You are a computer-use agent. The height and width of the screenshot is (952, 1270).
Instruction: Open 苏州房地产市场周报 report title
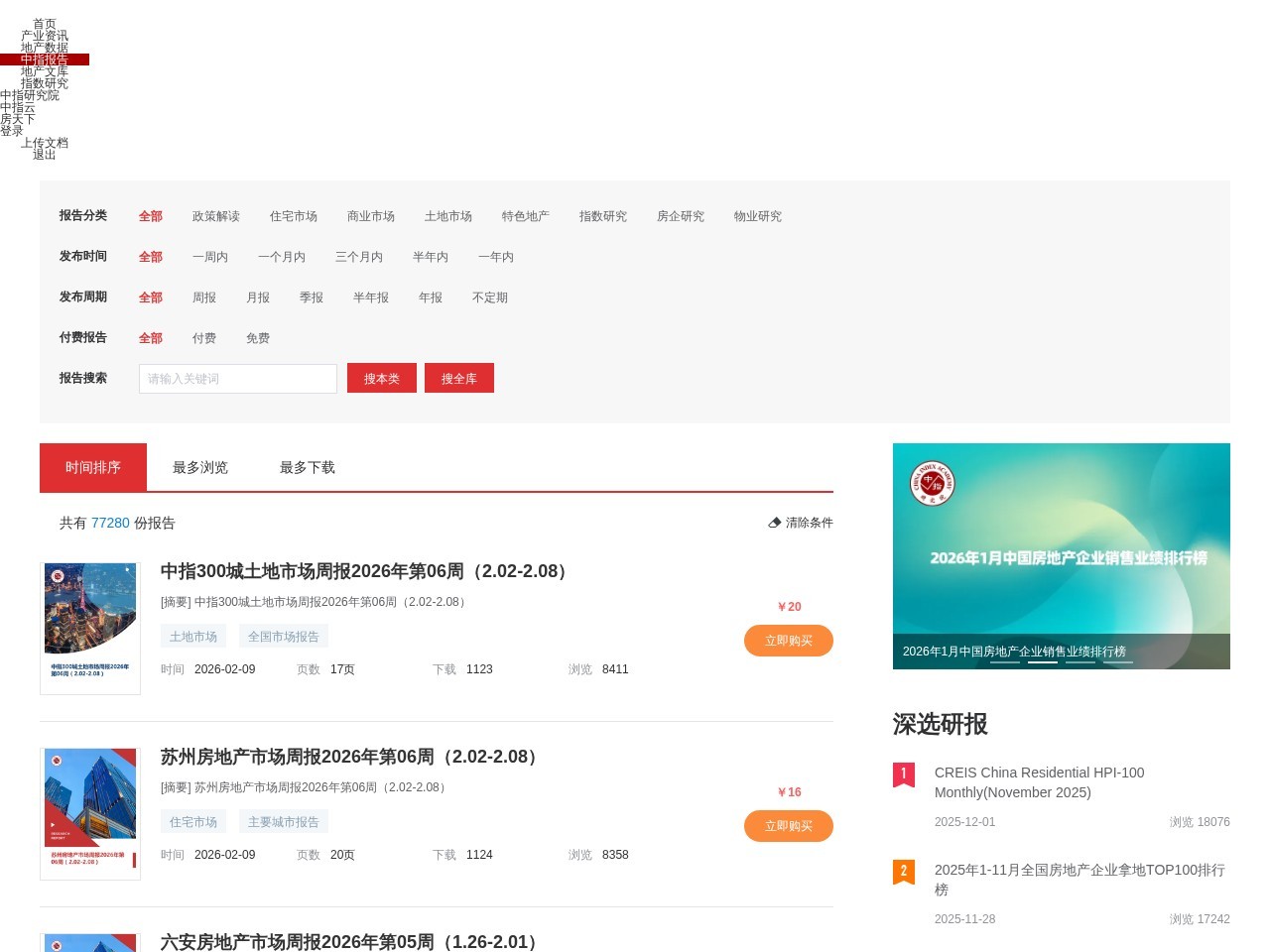(352, 757)
